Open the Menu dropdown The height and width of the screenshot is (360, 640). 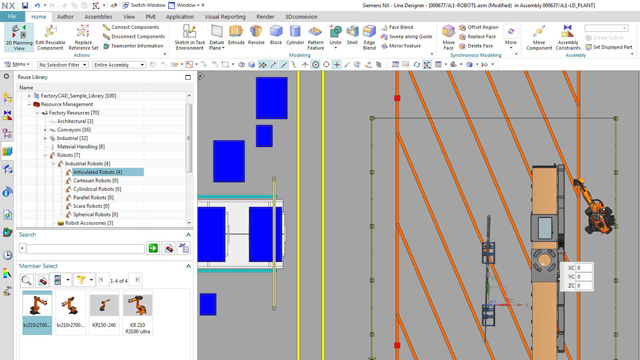point(17,64)
